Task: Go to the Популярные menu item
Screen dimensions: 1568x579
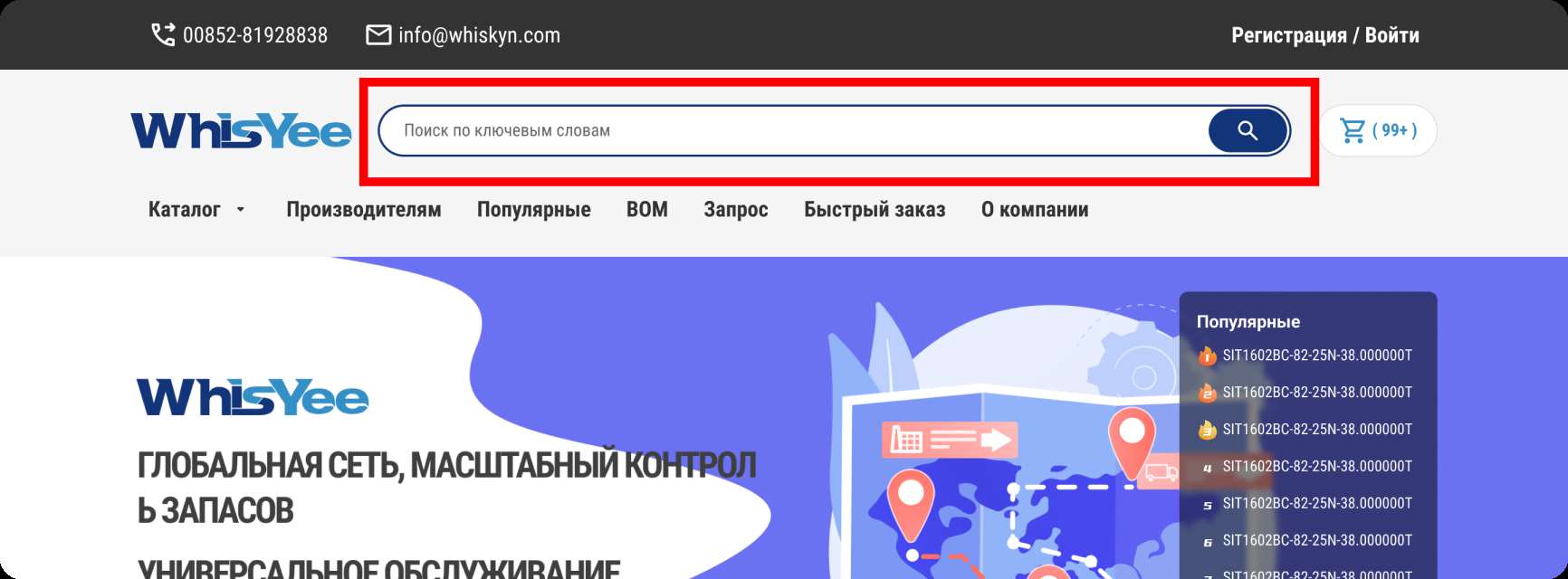Action: point(534,210)
